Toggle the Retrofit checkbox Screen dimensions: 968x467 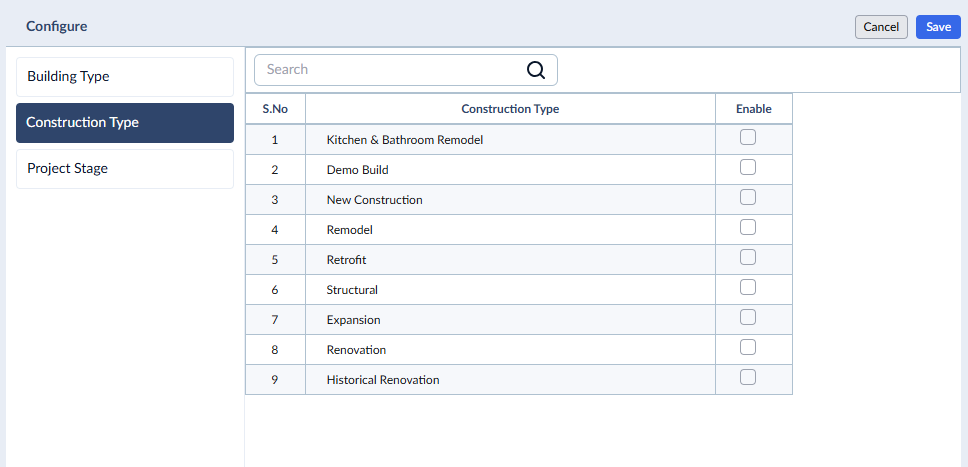coord(748,257)
